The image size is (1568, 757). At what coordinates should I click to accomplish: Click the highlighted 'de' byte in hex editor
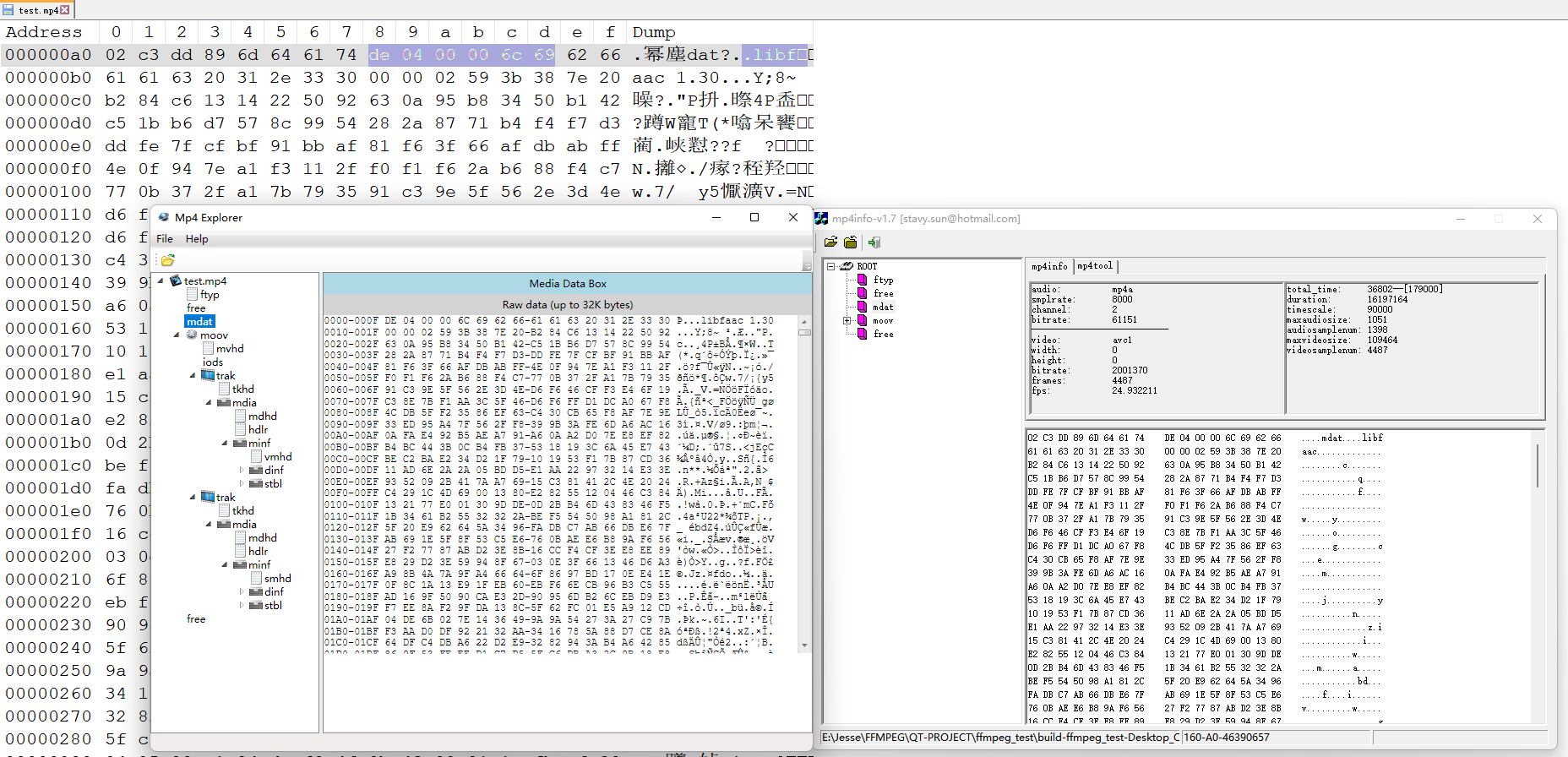click(x=379, y=55)
